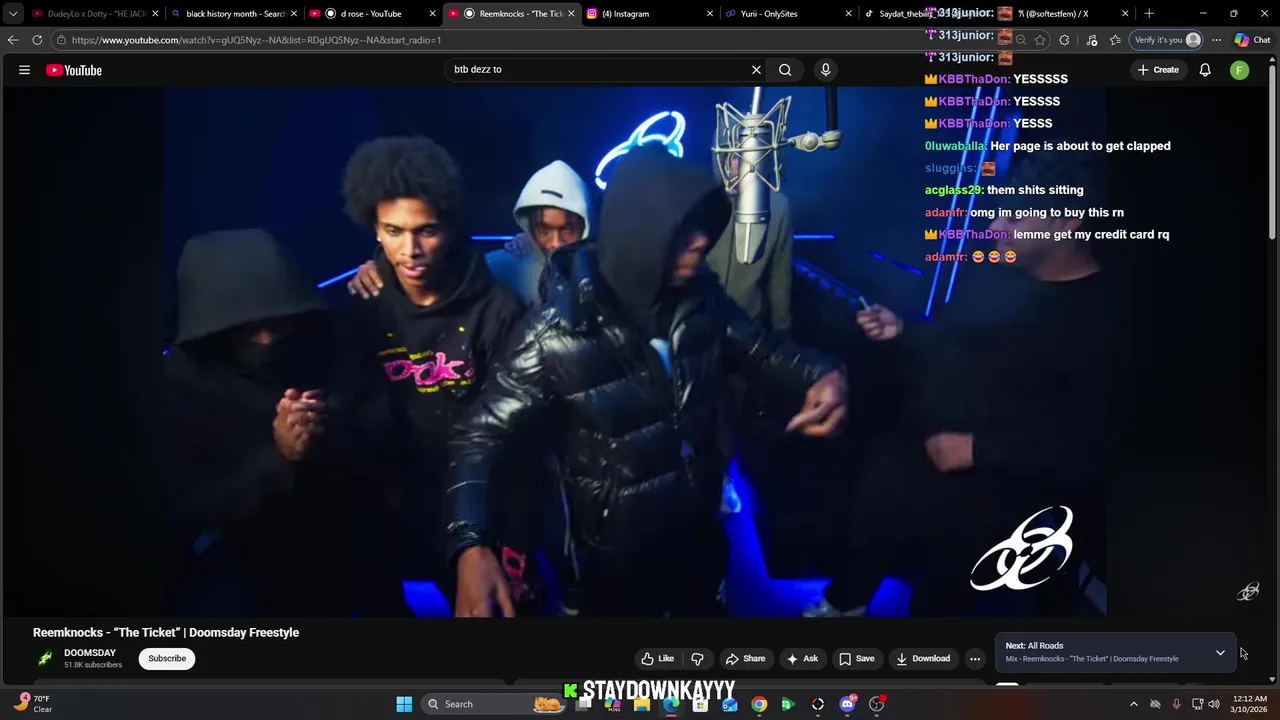This screenshot has width=1280, height=720.
Task: Expand the Next: All Roads mix panel
Action: (1220, 653)
